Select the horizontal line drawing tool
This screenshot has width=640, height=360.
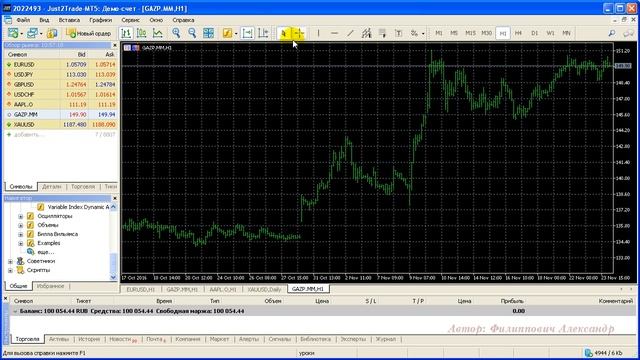(x=334, y=33)
